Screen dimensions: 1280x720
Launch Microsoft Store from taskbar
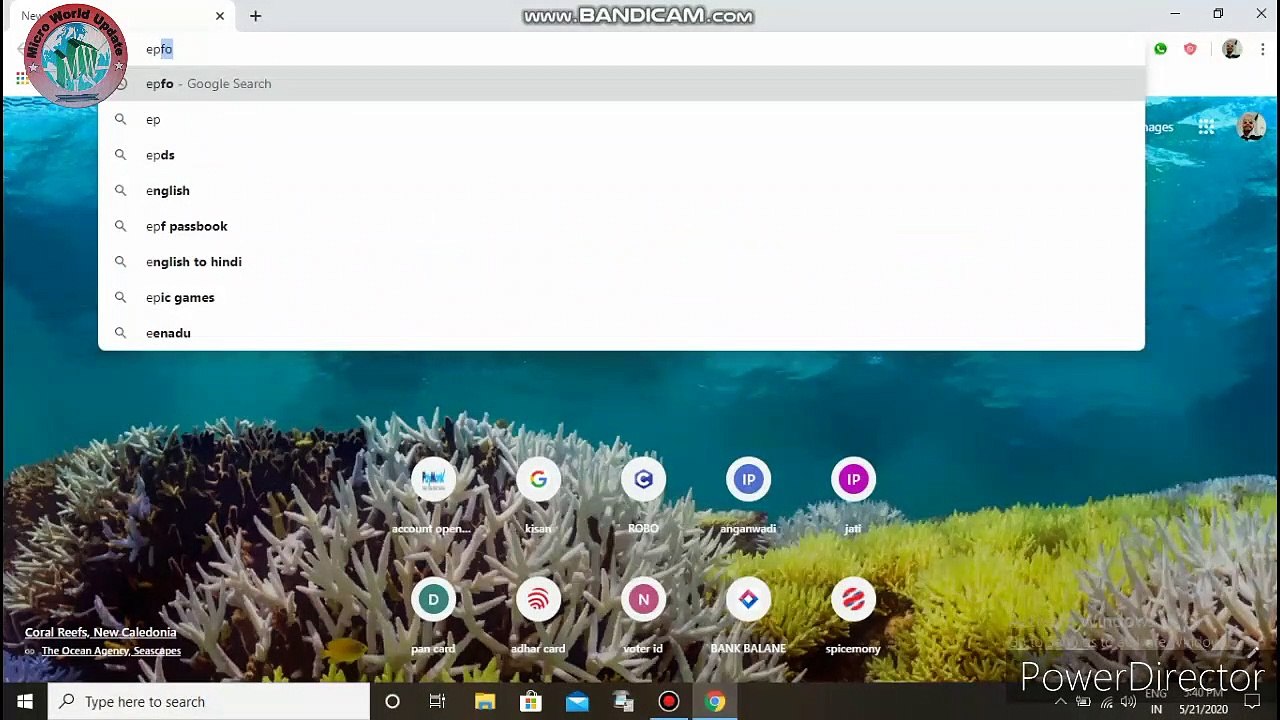[x=531, y=702]
